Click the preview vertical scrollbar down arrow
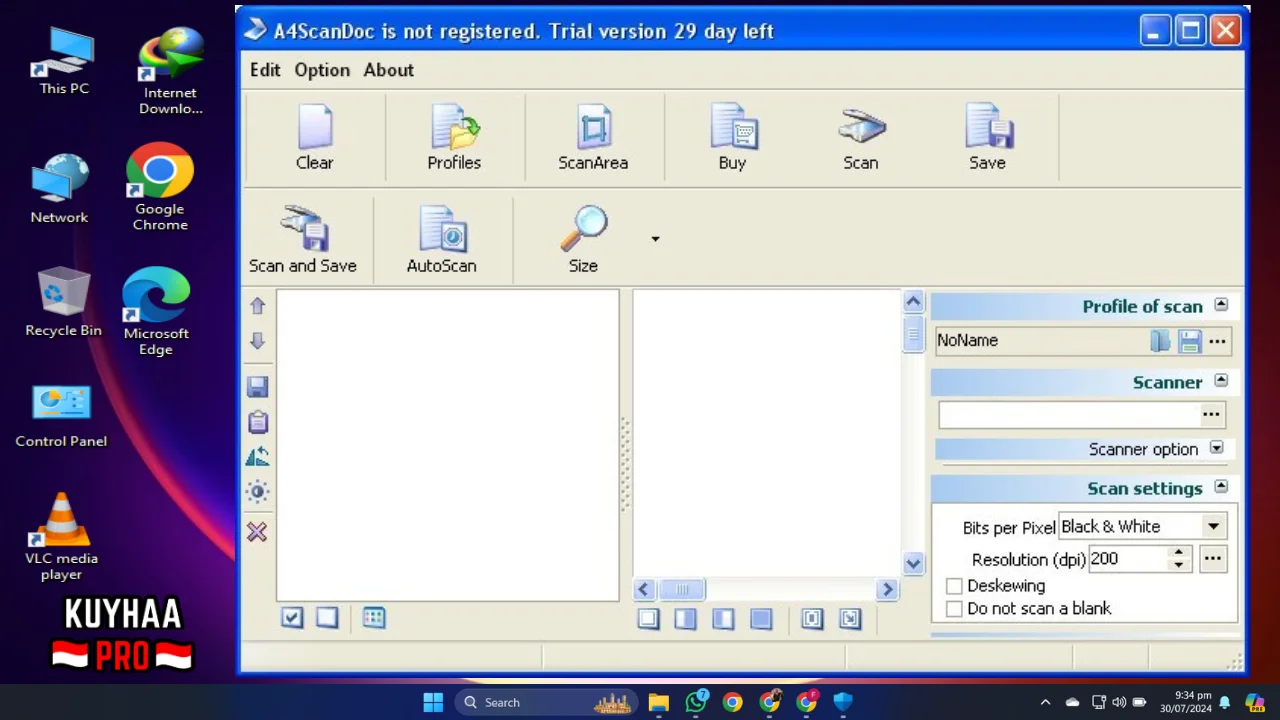The width and height of the screenshot is (1280, 720). [x=913, y=564]
